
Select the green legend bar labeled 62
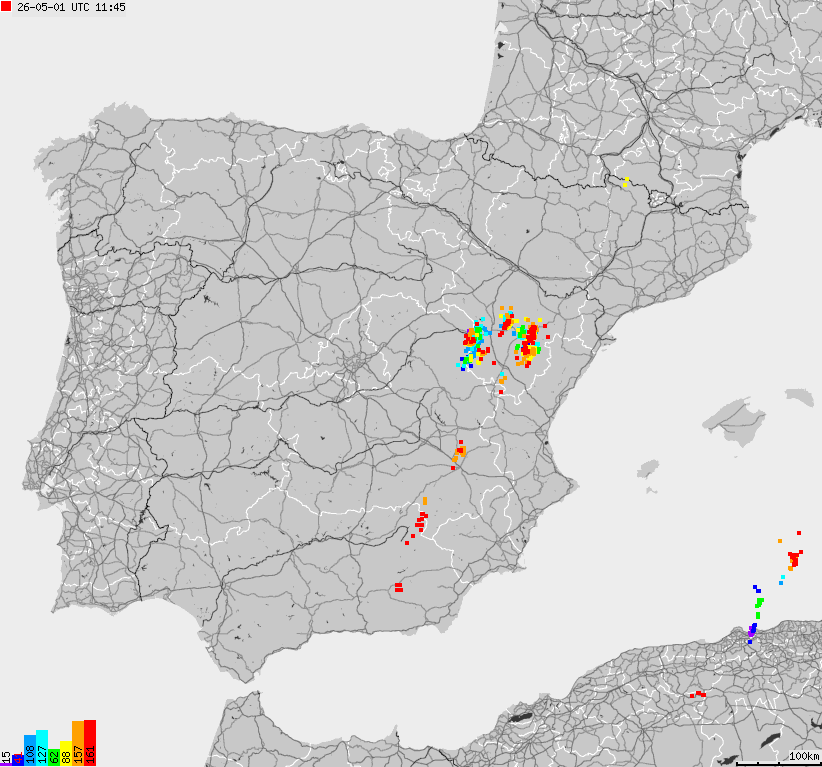click(x=53, y=757)
